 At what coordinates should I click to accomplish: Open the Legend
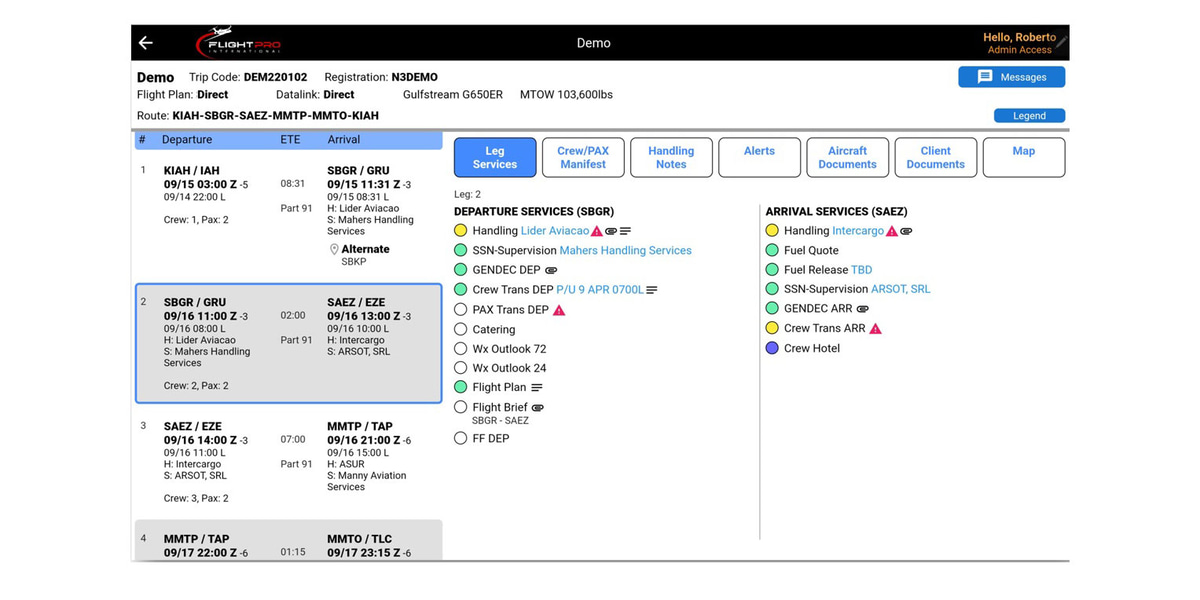[x=1029, y=115]
